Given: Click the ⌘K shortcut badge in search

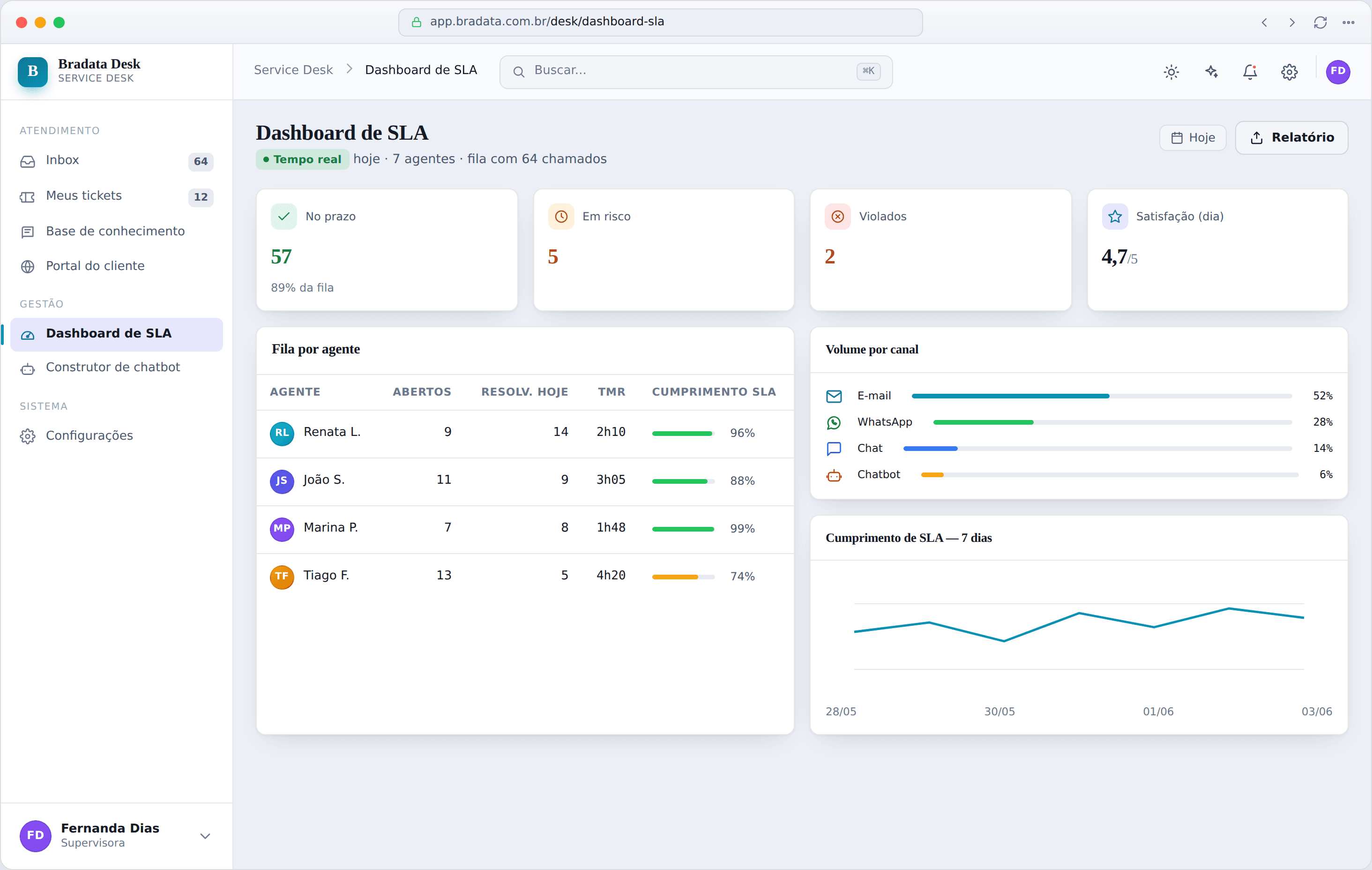Looking at the screenshot, I should click(868, 71).
